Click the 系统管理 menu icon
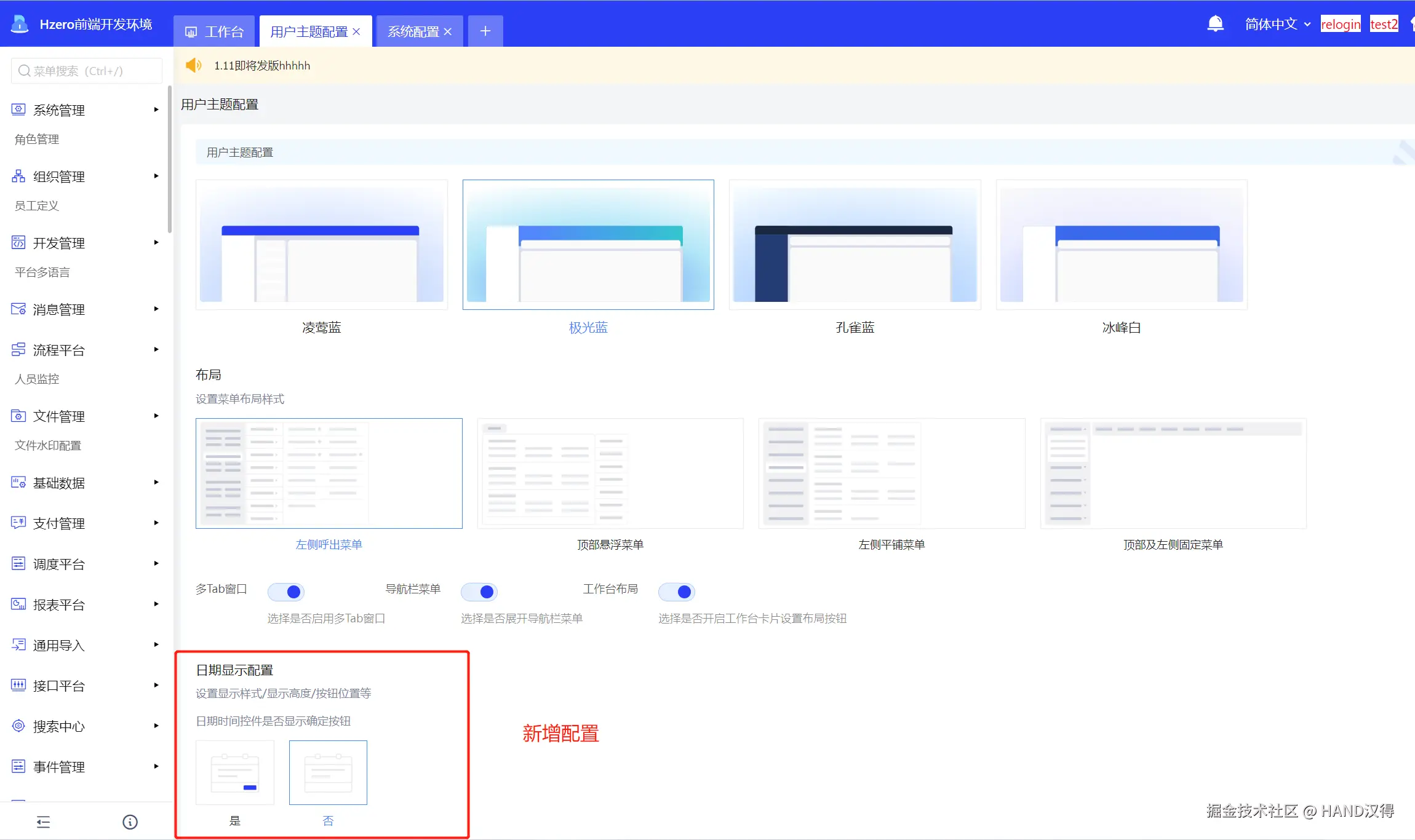 tap(18, 109)
